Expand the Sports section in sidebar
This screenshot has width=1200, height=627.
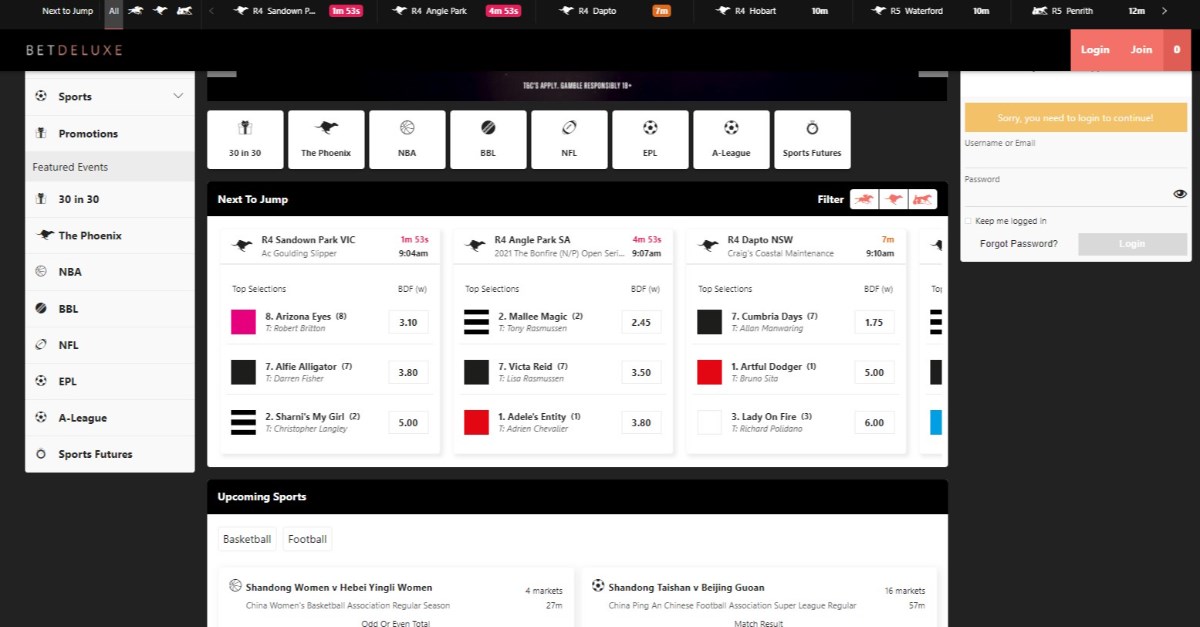[178, 96]
